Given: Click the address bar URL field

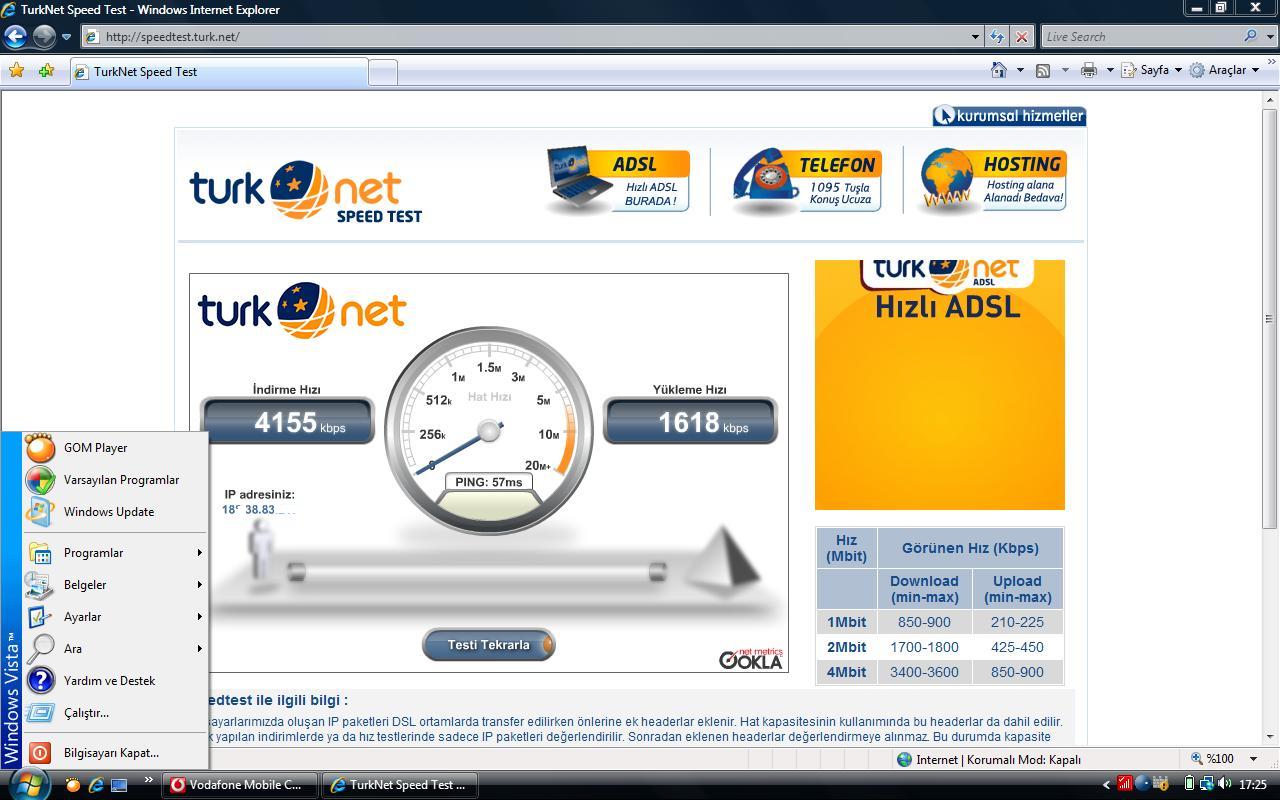Looking at the screenshot, I should 525,37.
